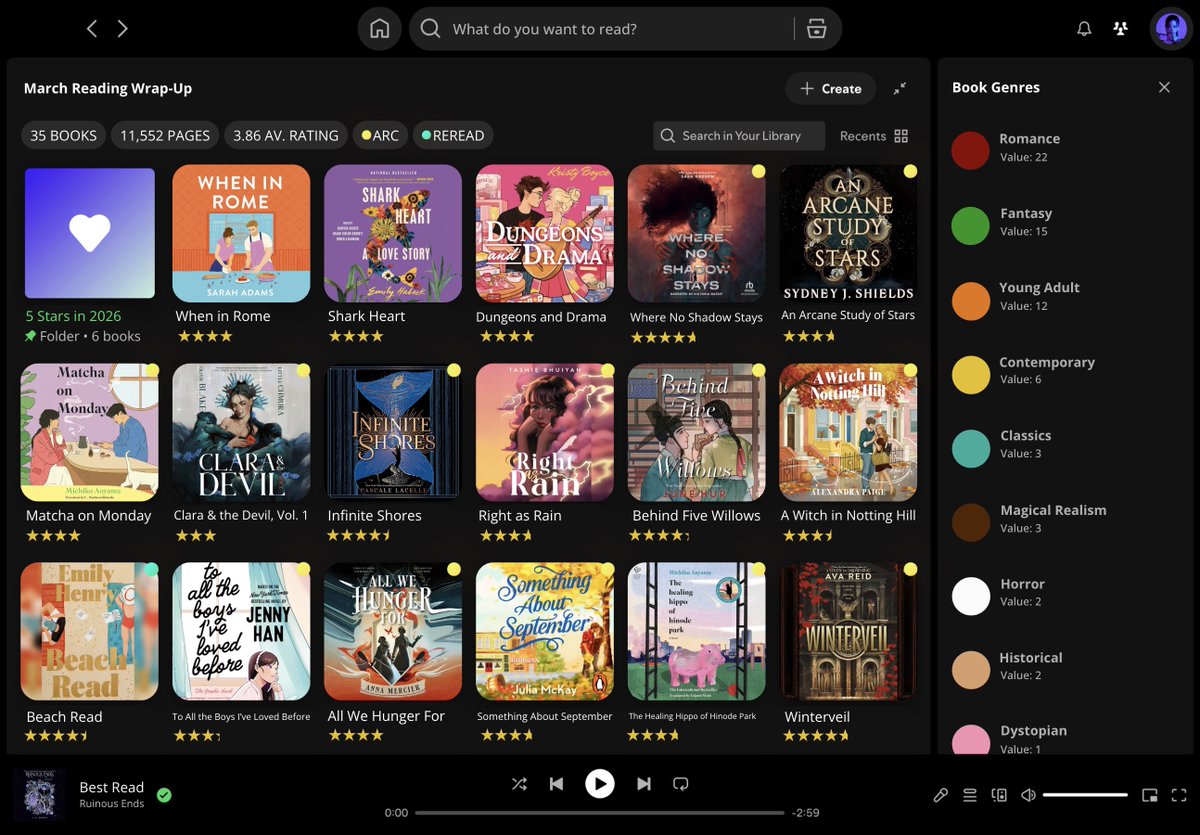This screenshot has height=835, width=1200.
Task: Click the Best Read track title
Action: coord(112,787)
